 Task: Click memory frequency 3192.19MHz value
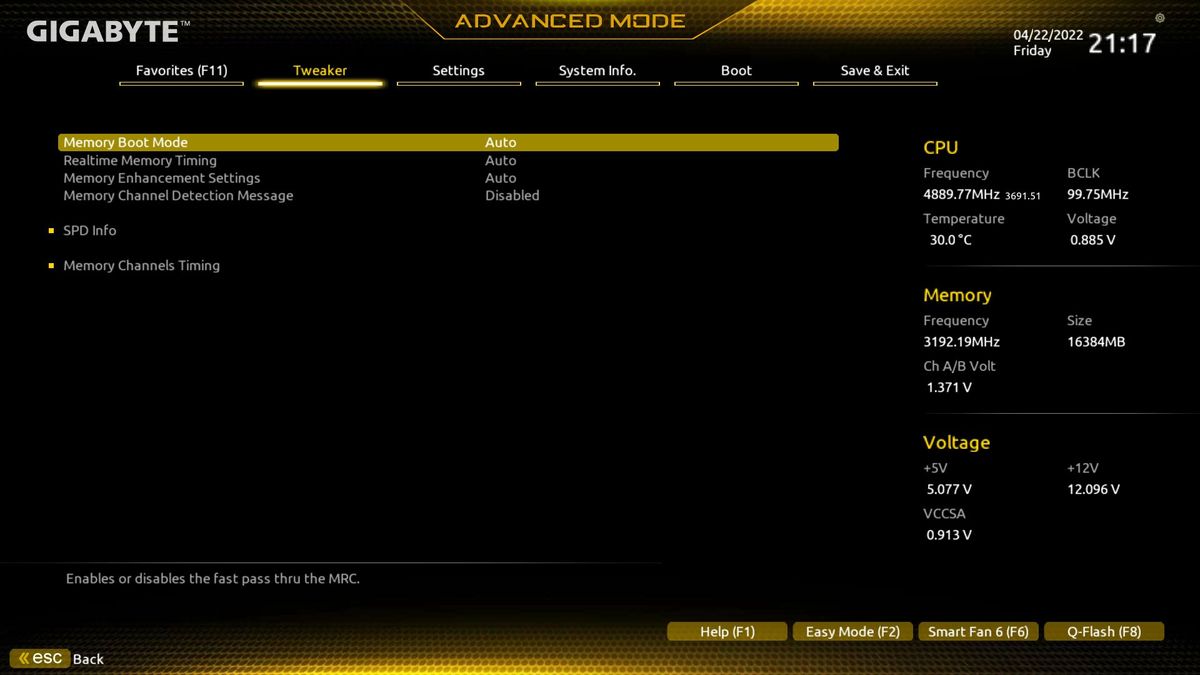pyautogui.click(x=961, y=342)
